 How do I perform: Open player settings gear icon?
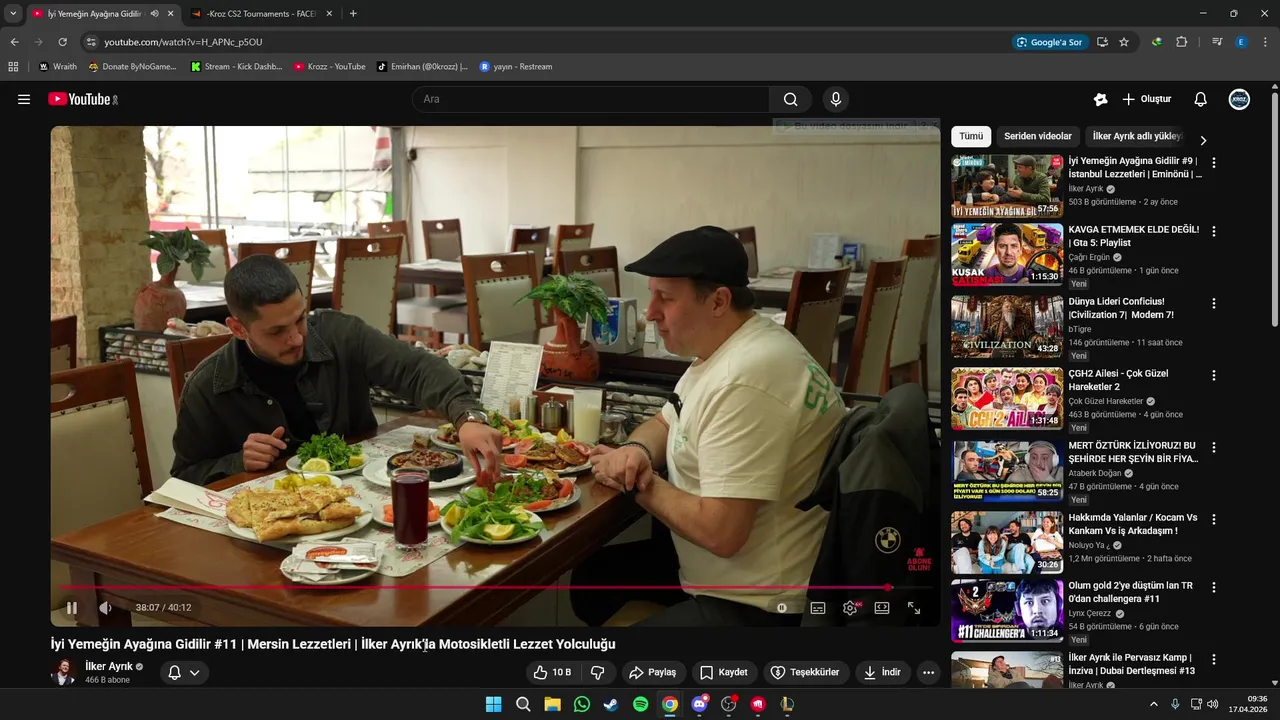coord(850,607)
